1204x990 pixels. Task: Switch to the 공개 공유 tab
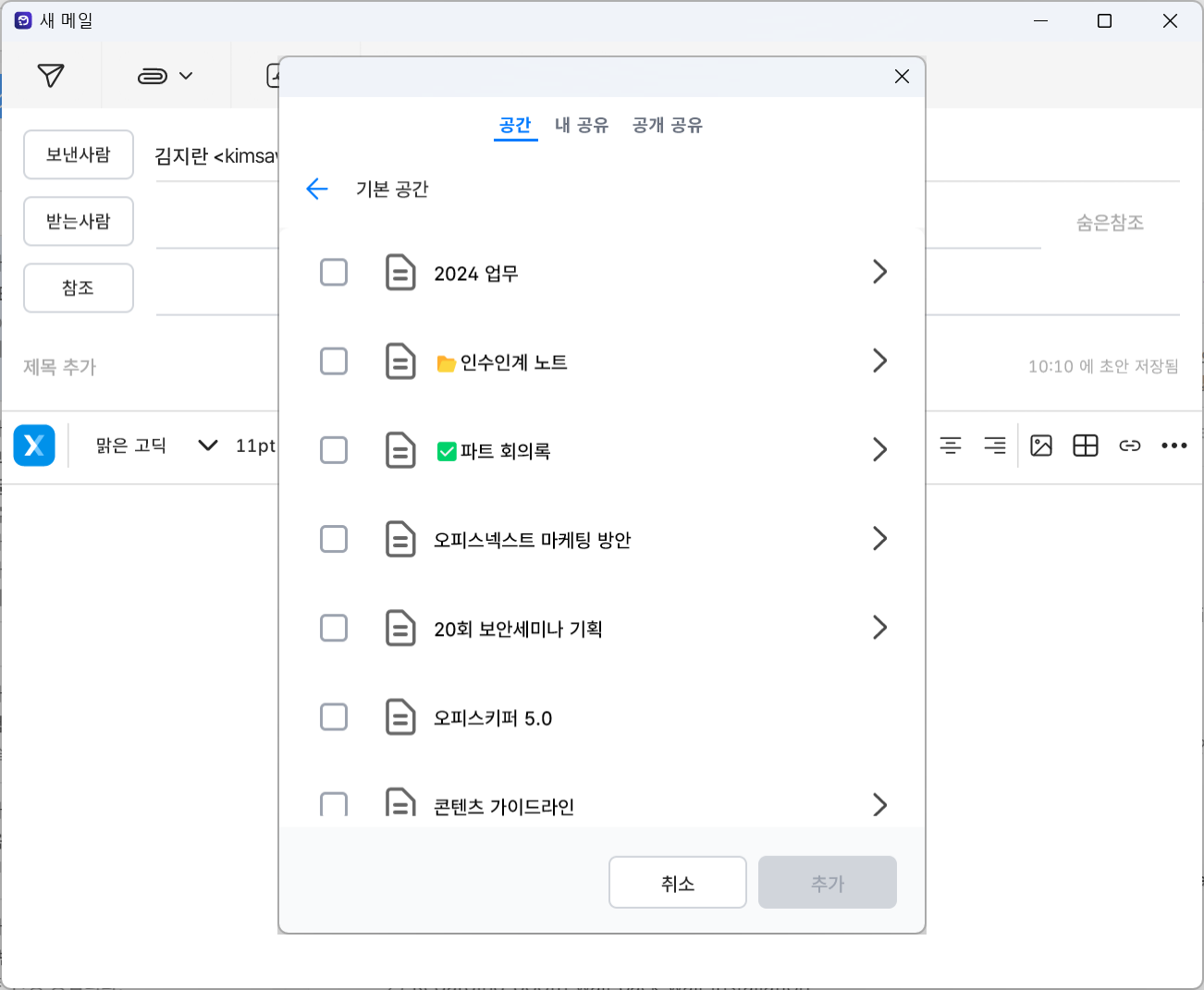click(667, 125)
